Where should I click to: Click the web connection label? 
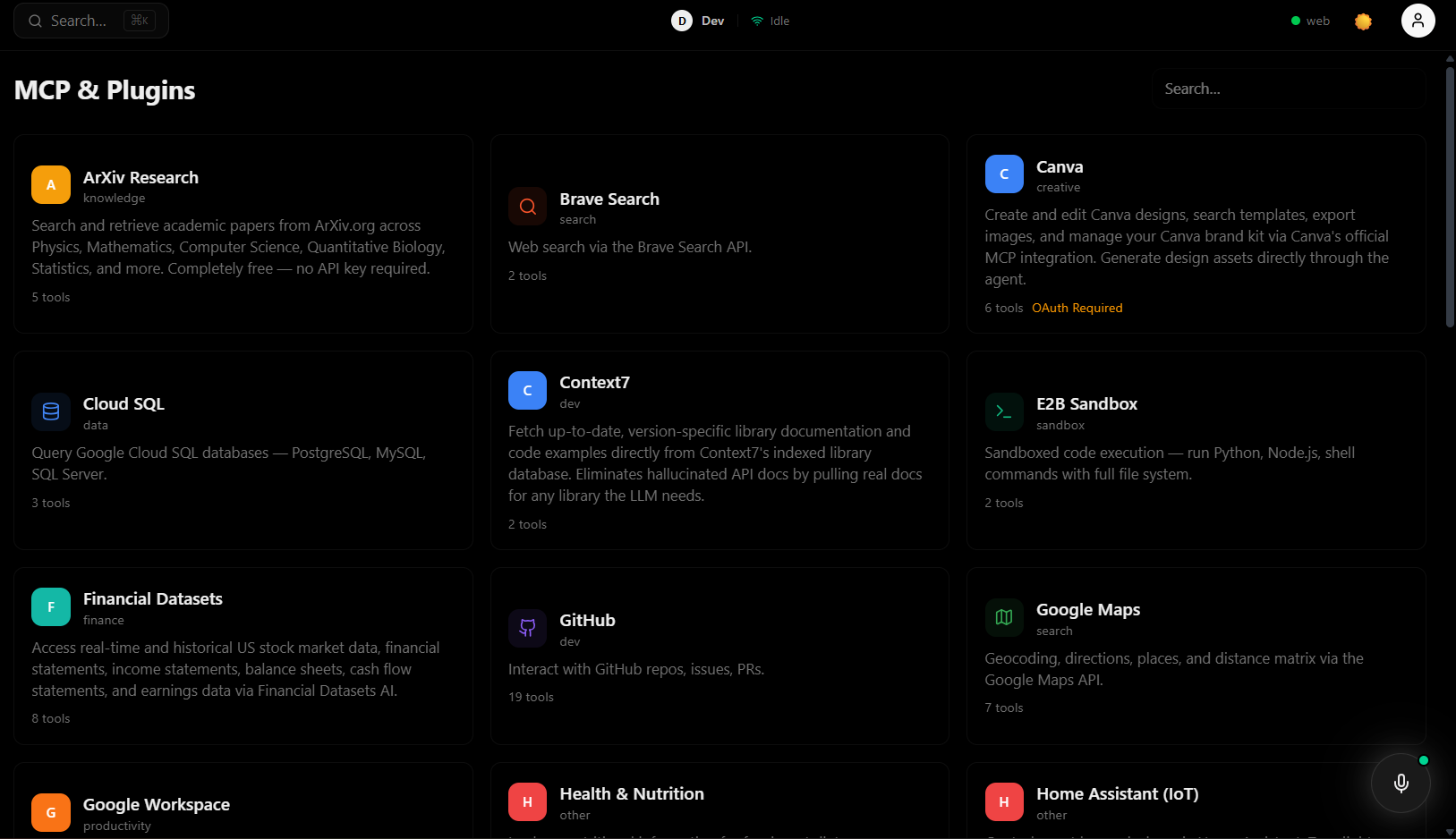pyautogui.click(x=1318, y=21)
